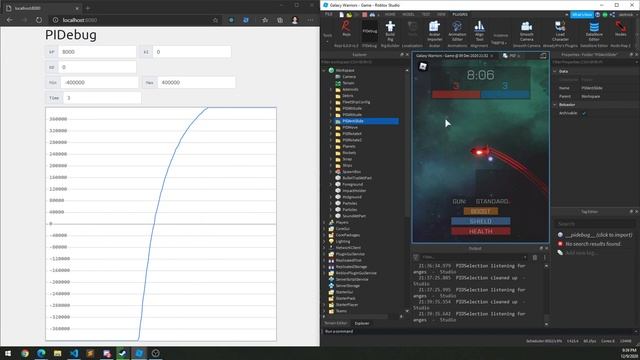Viewport: 640px width, 360px height.
Task: Expand the Lighting service
Action: [325, 241]
